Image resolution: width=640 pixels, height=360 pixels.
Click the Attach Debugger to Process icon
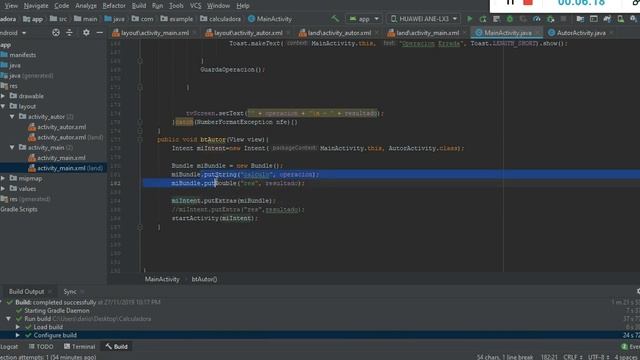tap(550, 19)
